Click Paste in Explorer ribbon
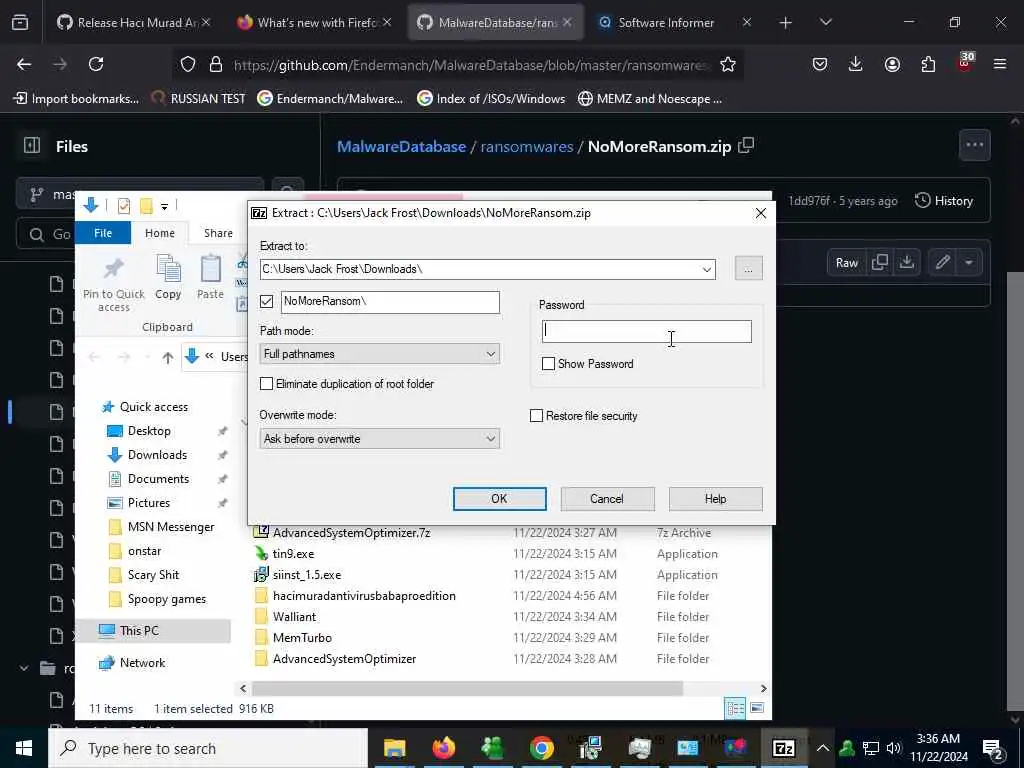The height and width of the screenshot is (768, 1024). 210,278
